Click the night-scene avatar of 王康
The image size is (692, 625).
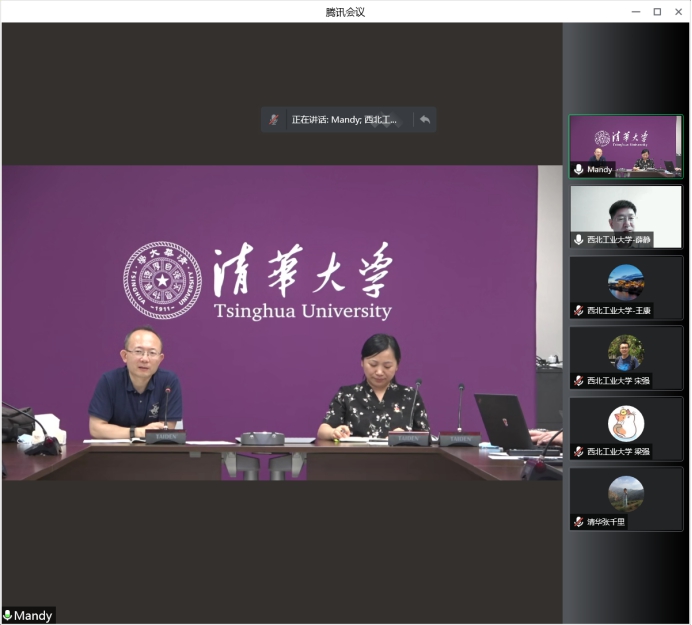coord(626,282)
